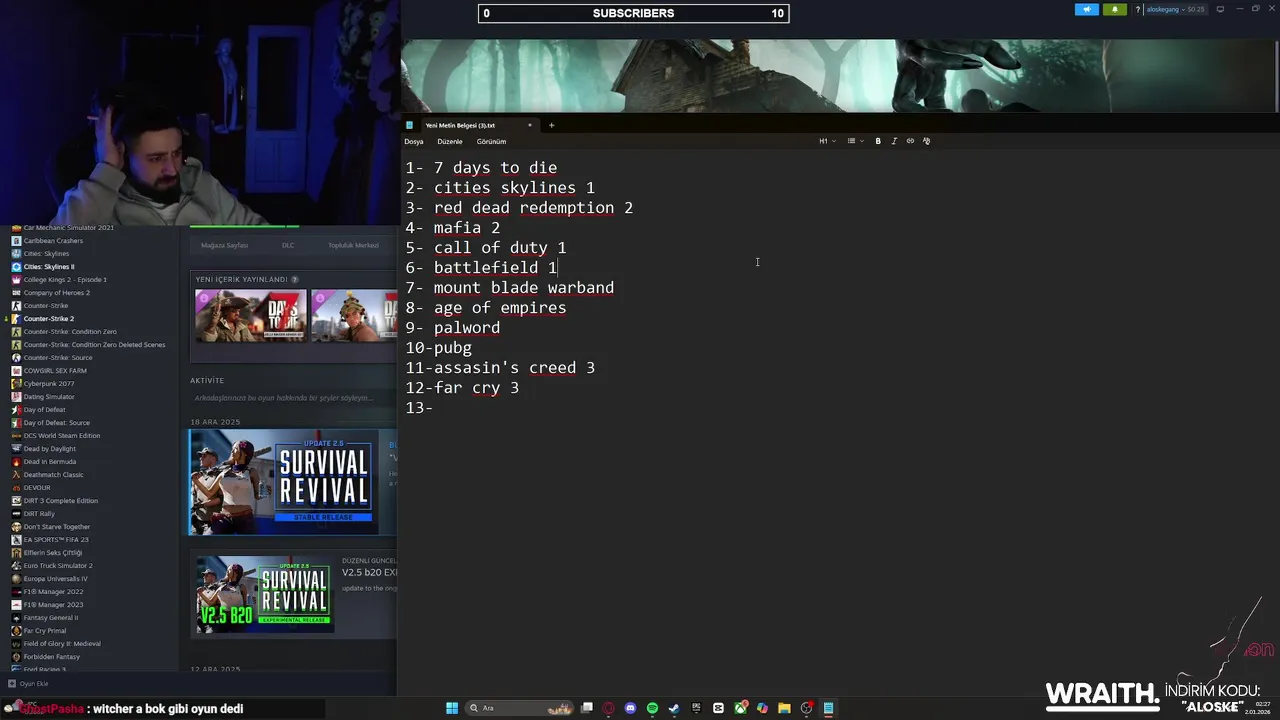Open the Windows Start menu

(x=452, y=708)
